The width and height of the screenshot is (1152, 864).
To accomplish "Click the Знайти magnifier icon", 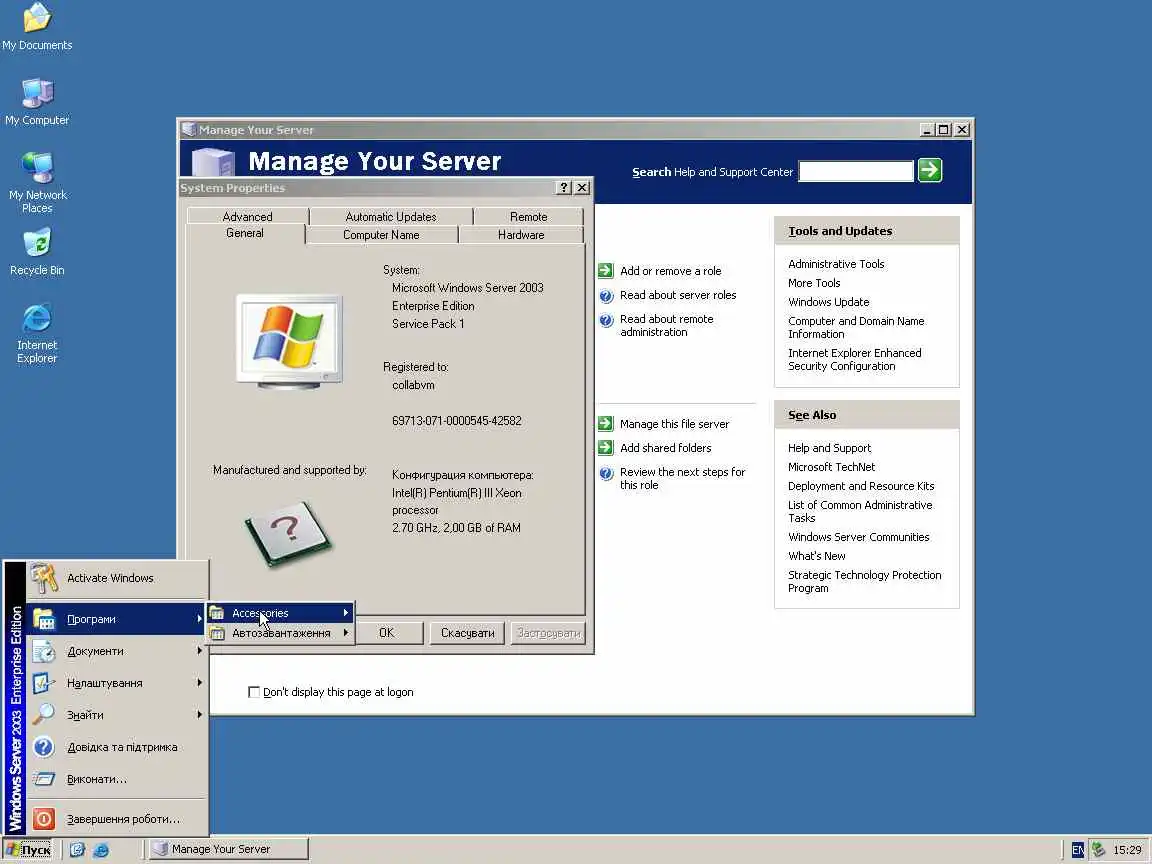I will click(x=44, y=714).
